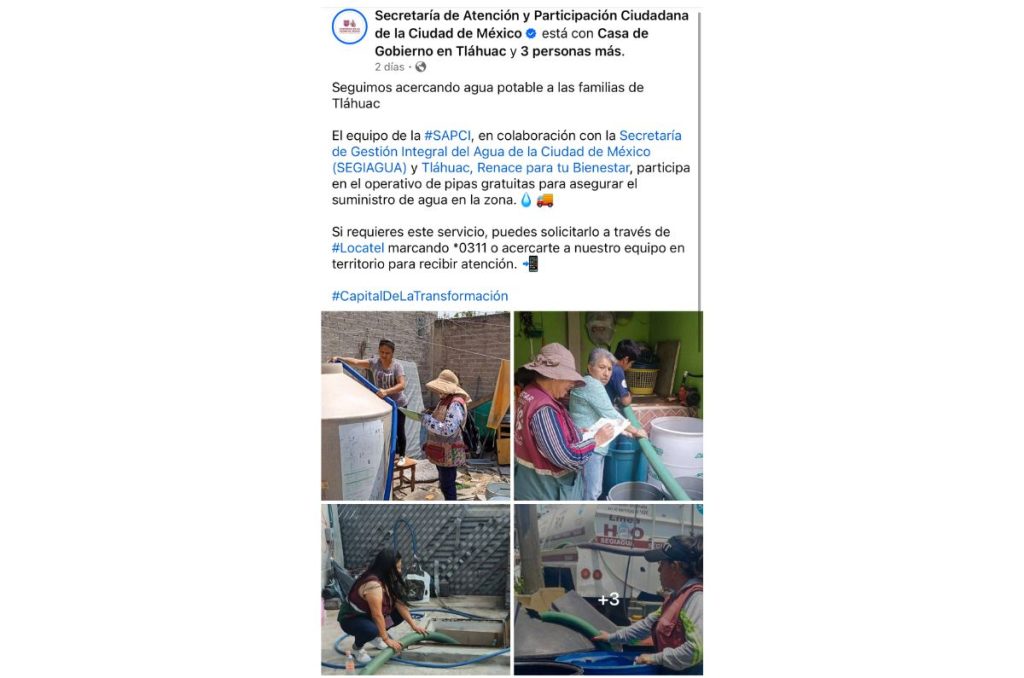The height and width of the screenshot is (678, 1024).
Task: Open the SAPCI page profile picture
Action: (349, 26)
